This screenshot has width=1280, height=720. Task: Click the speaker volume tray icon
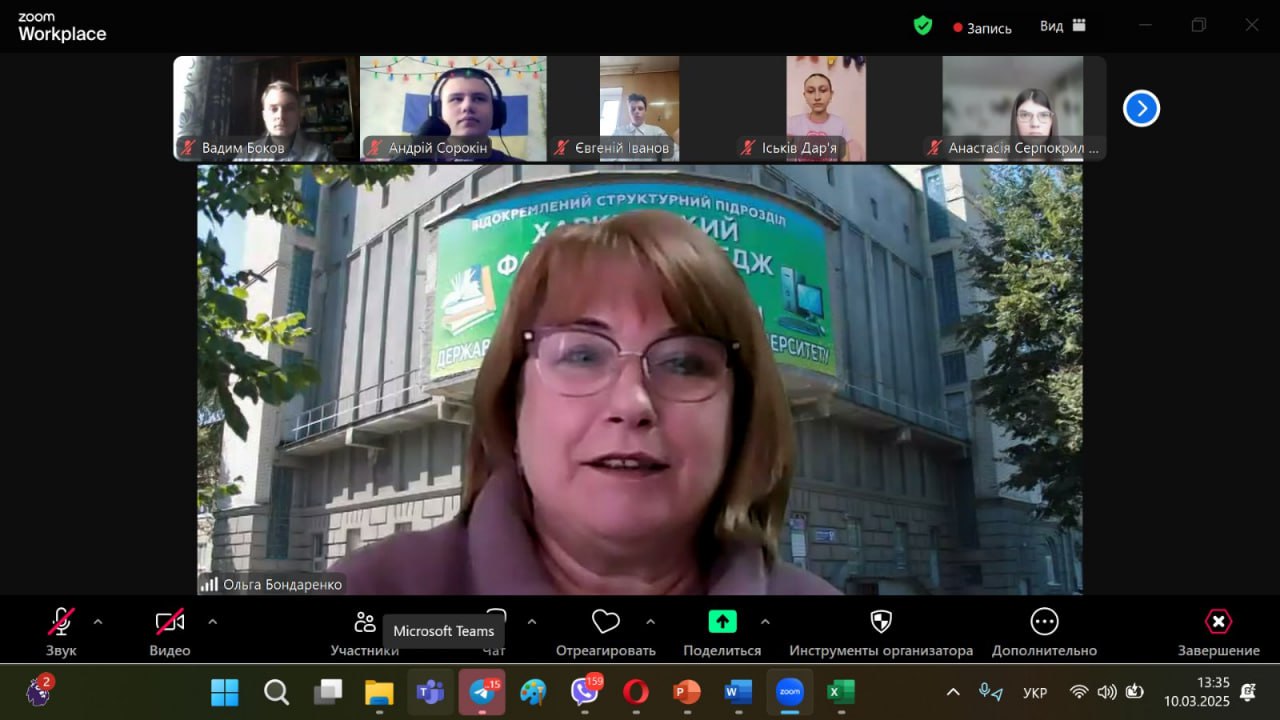[x=1107, y=692]
